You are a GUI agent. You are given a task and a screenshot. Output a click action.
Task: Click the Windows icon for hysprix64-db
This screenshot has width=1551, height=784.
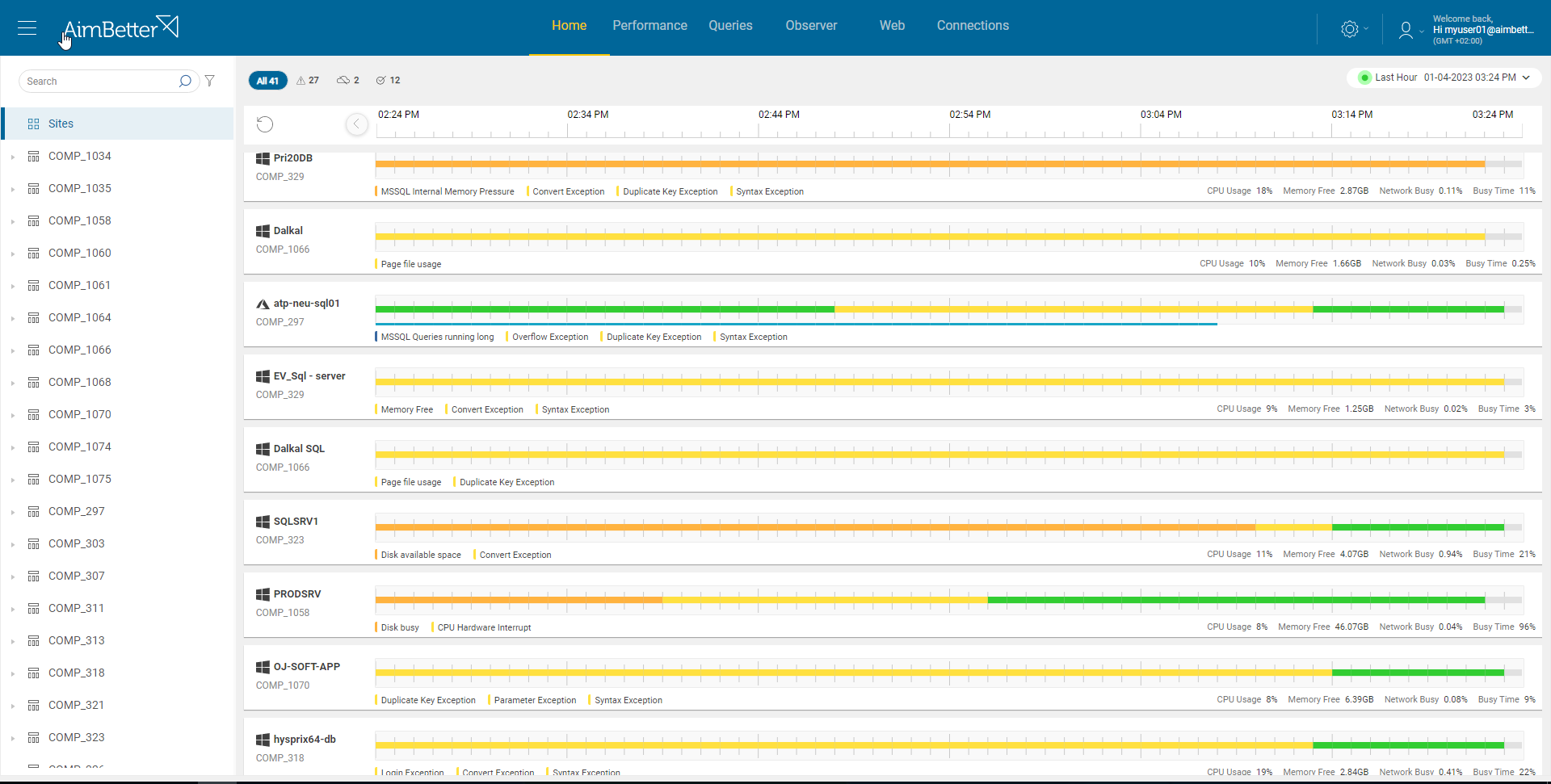pos(263,740)
